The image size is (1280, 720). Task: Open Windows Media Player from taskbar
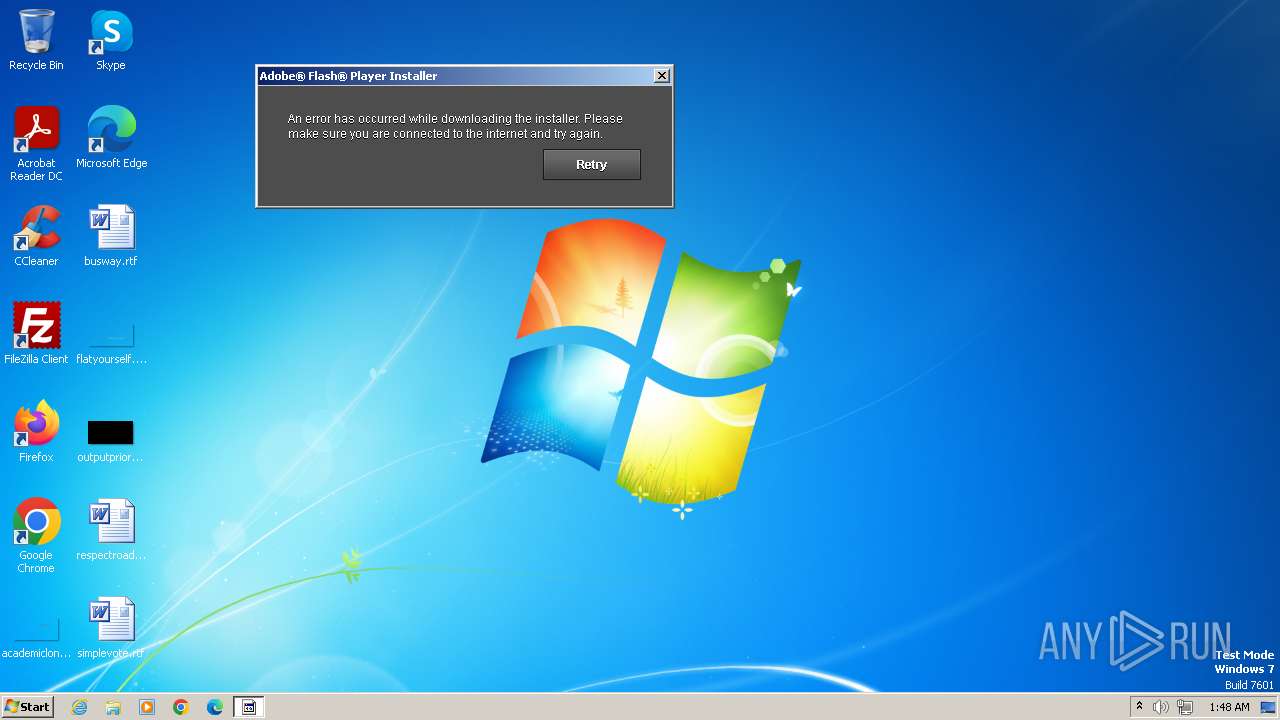coord(147,707)
